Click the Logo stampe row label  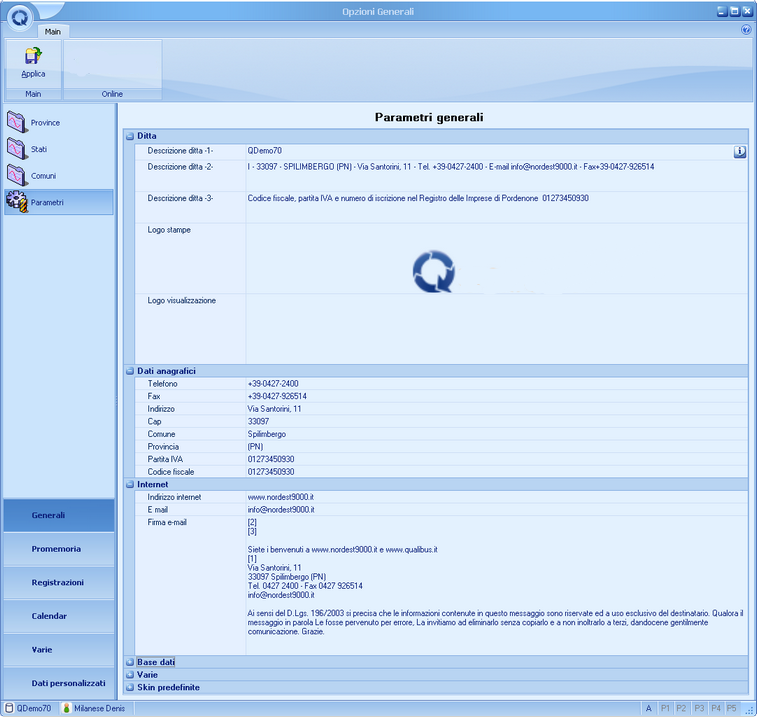pos(169,230)
